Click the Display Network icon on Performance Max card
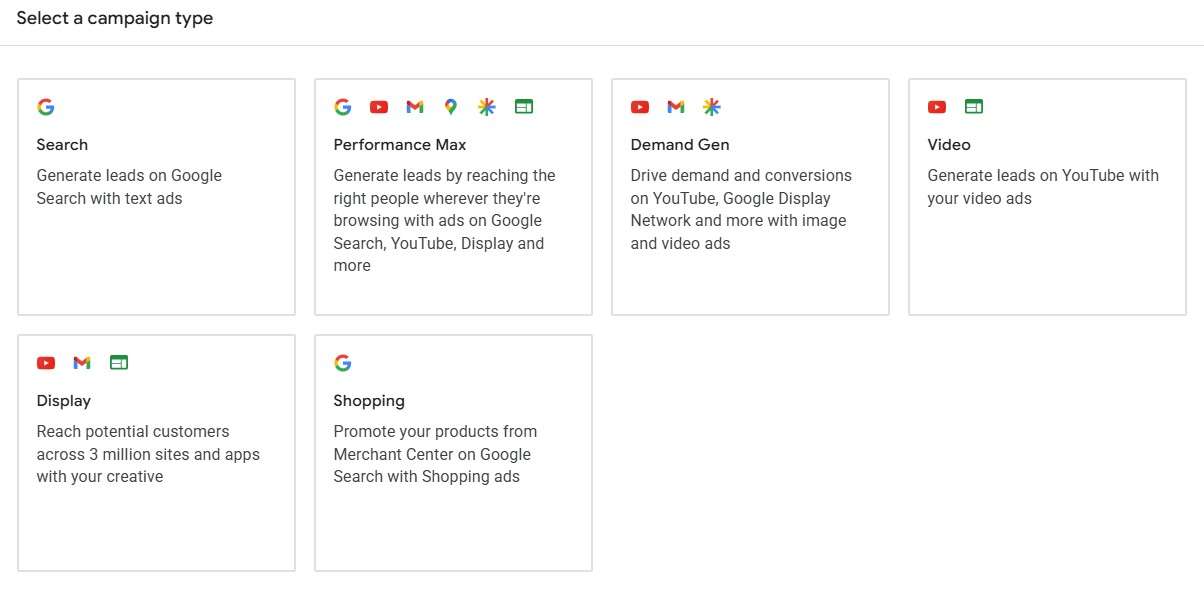This screenshot has height=592, width=1204. [523, 106]
